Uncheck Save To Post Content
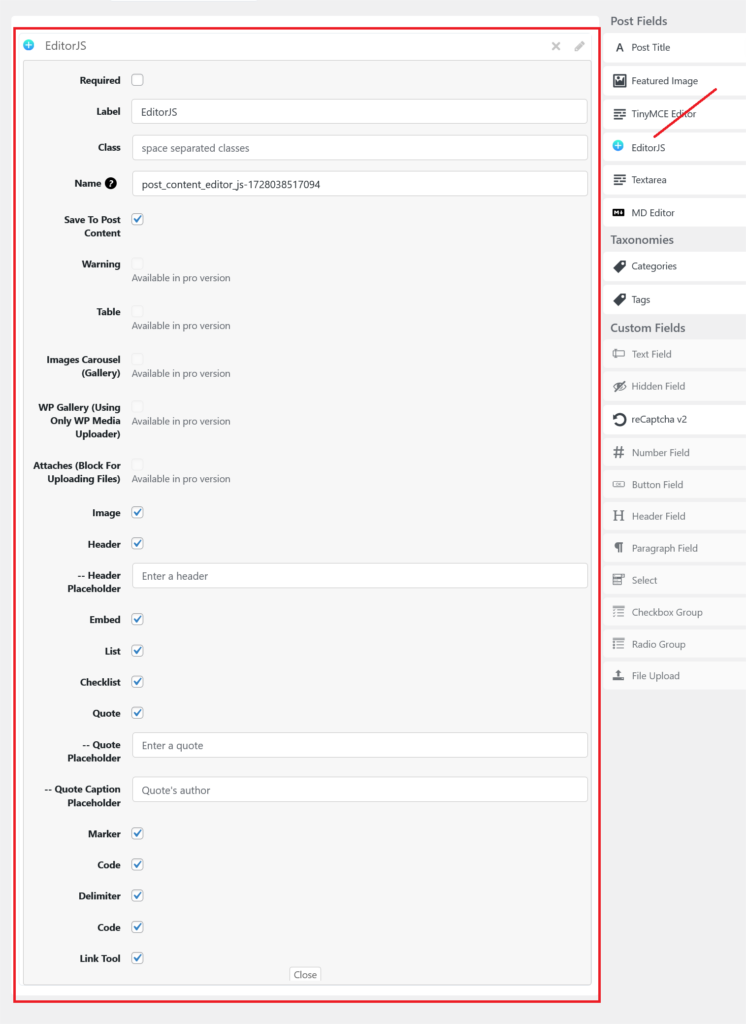746x1024 pixels. [138, 219]
